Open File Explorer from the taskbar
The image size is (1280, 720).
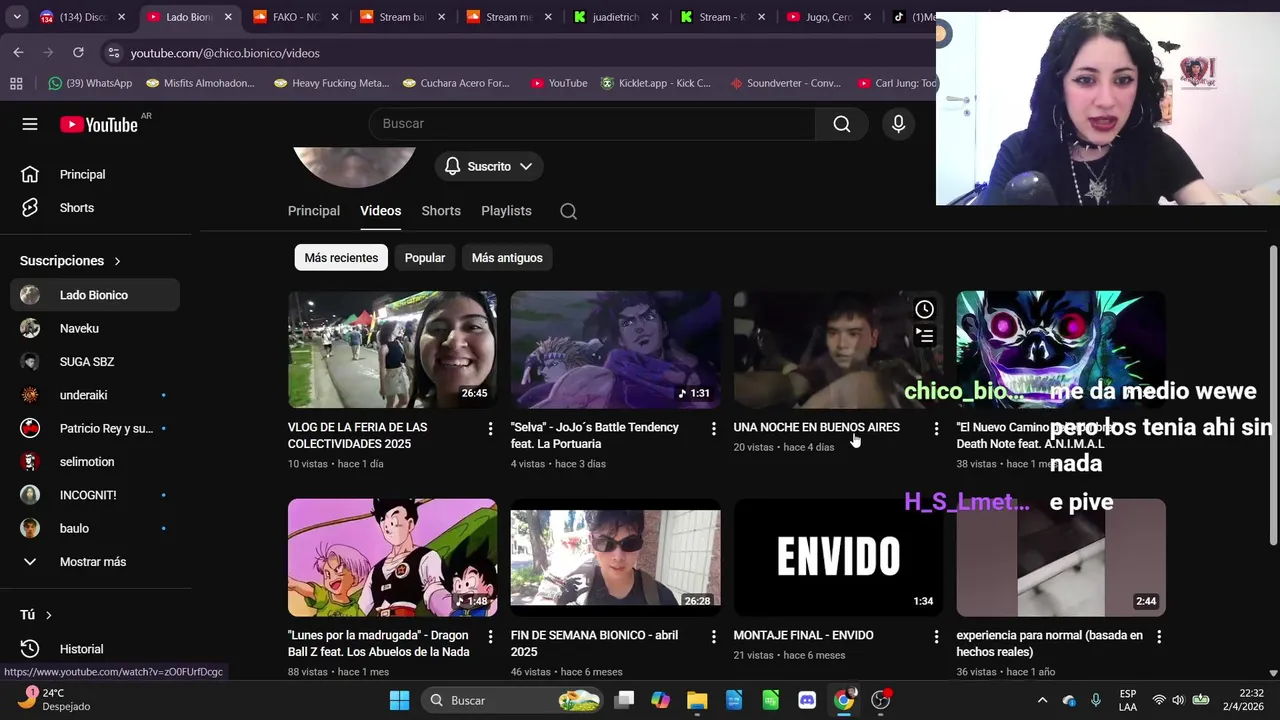tap(697, 700)
